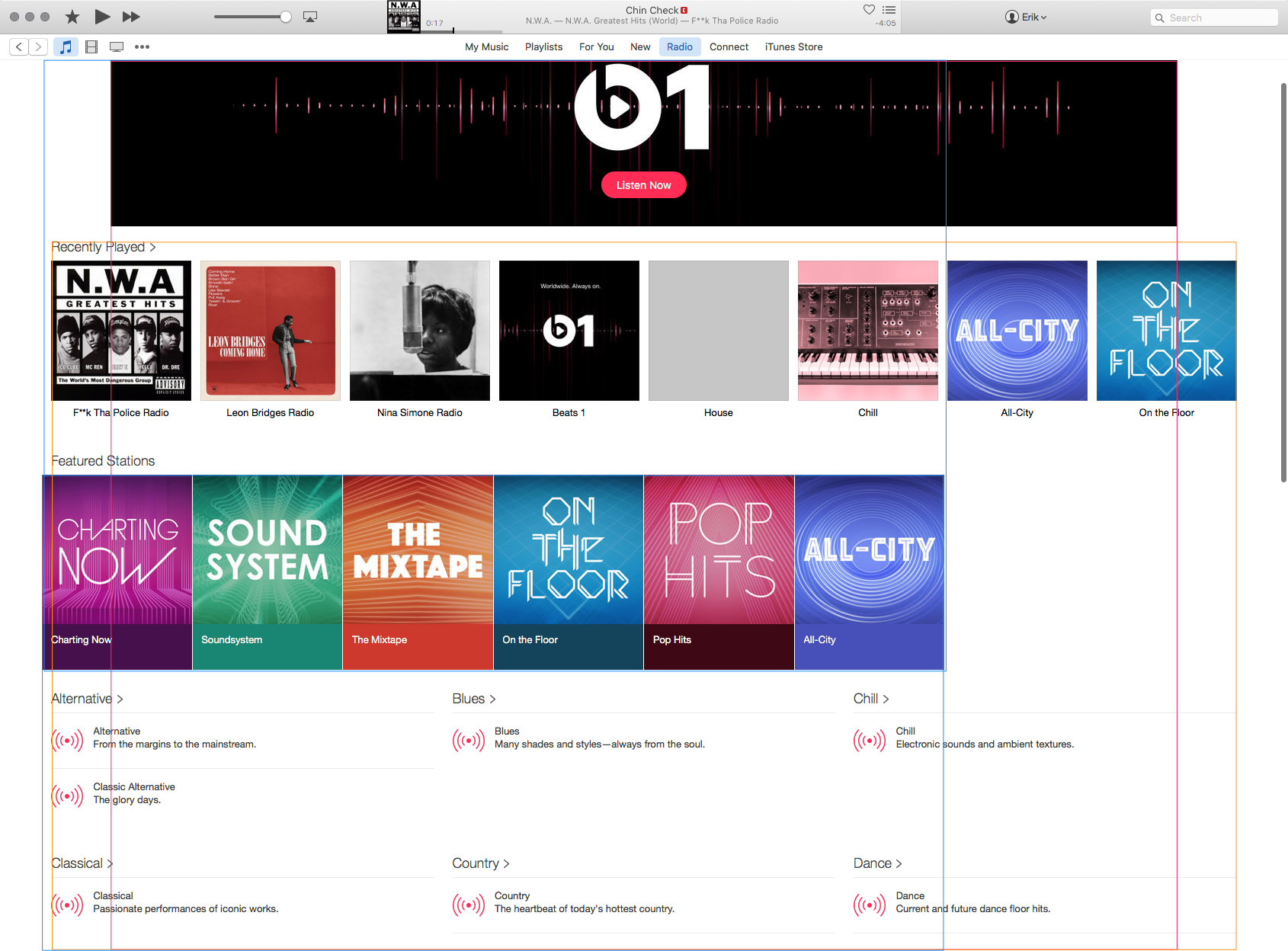Open The Mixtape featured station

pyautogui.click(x=418, y=573)
